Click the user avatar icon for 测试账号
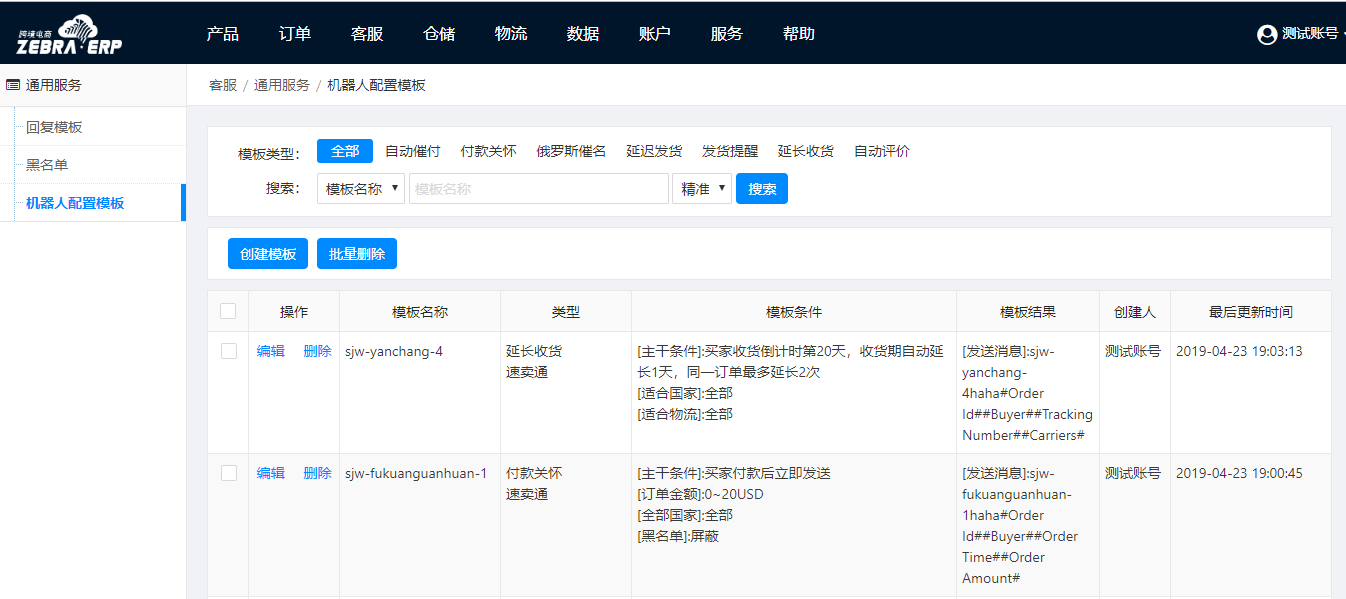This screenshot has height=599, width=1346. (x=1267, y=34)
